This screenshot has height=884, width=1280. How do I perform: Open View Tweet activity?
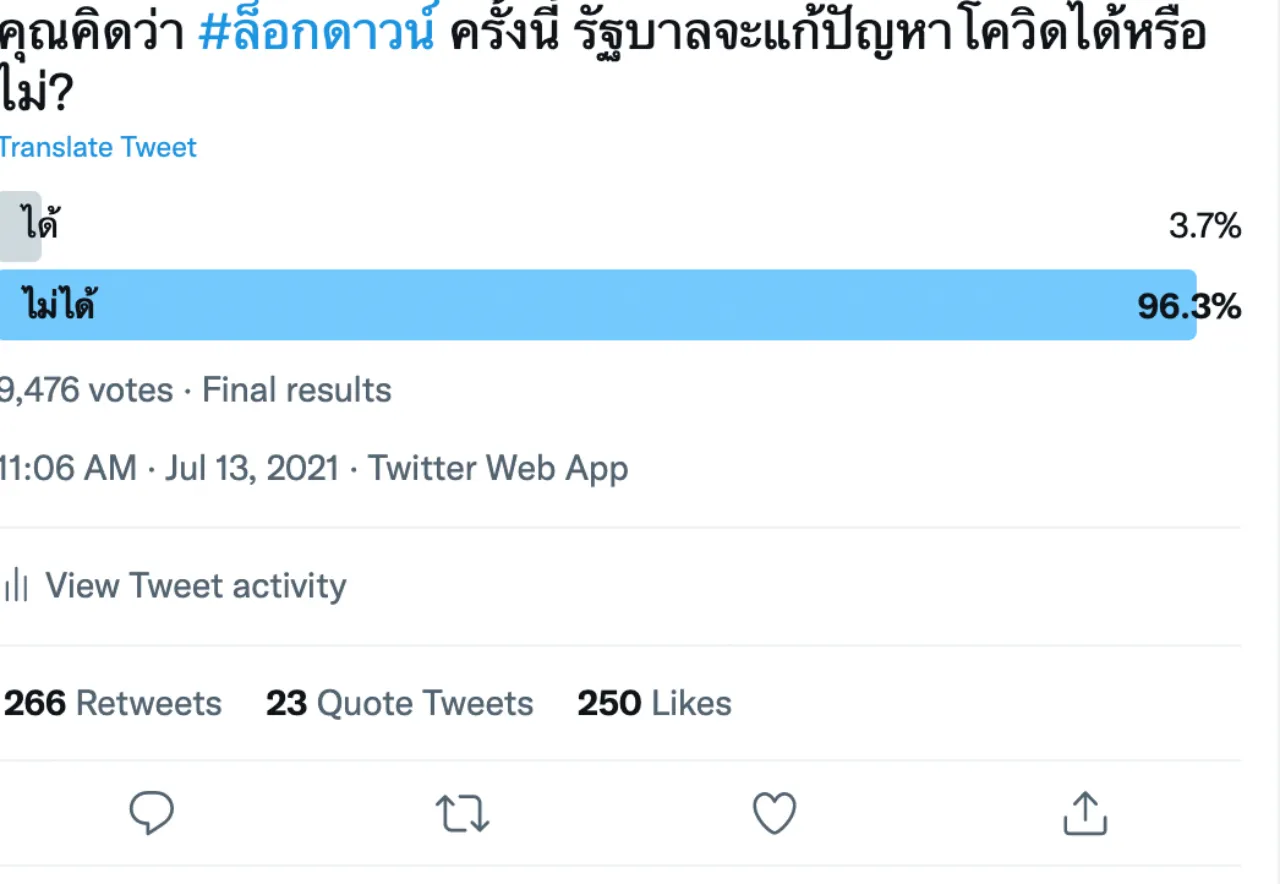tap(196, 586)
